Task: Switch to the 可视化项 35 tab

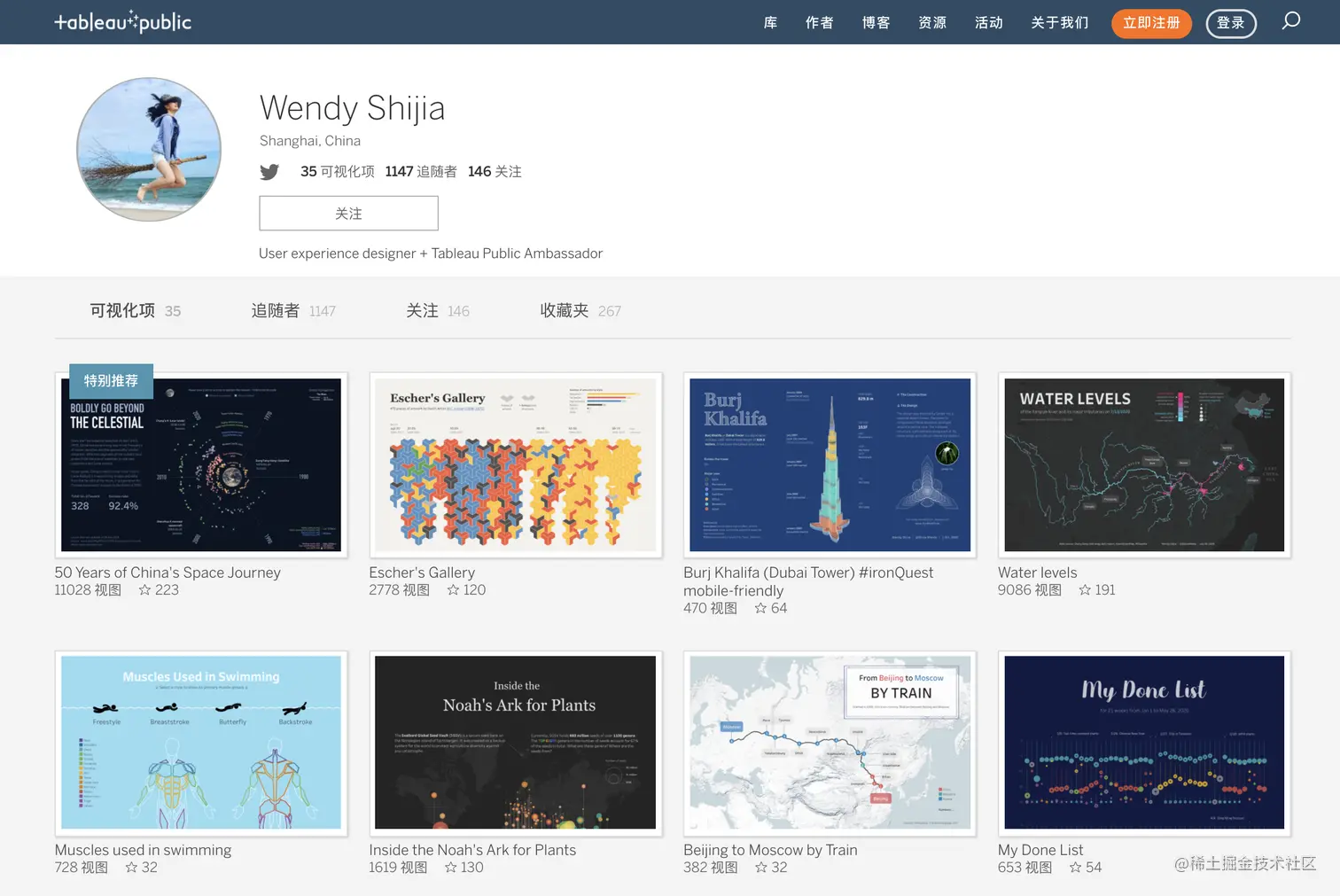Action: (136, 311)
